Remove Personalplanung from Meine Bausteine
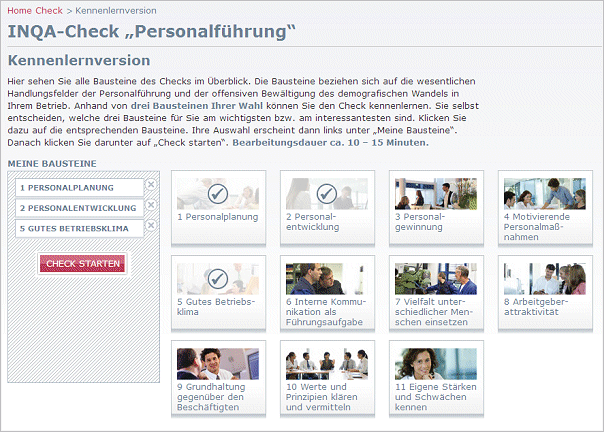Screen dimensions: 604x432 (x=151, y=185)
